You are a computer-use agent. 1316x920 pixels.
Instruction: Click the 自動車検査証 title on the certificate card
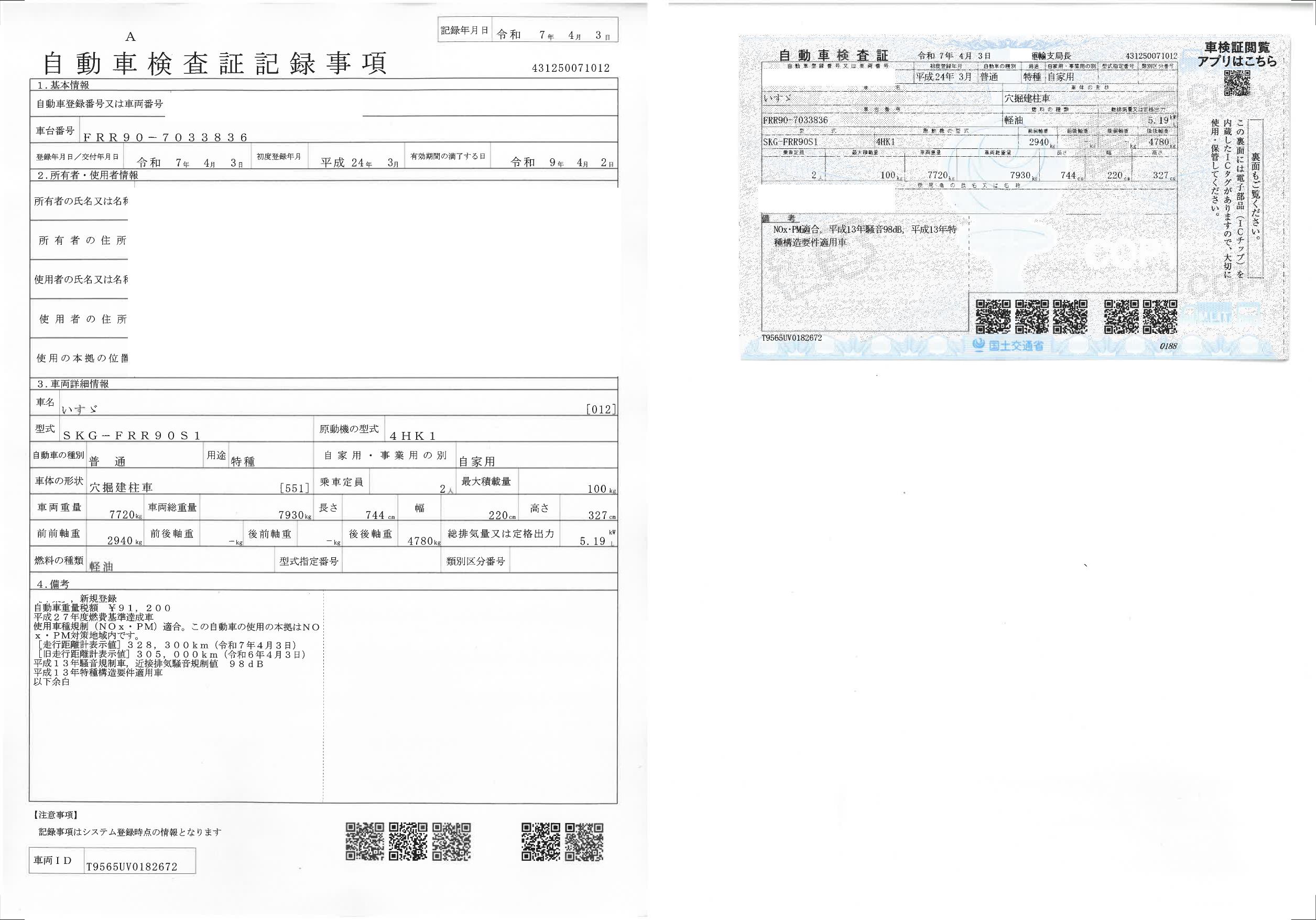tap(833, 55)
